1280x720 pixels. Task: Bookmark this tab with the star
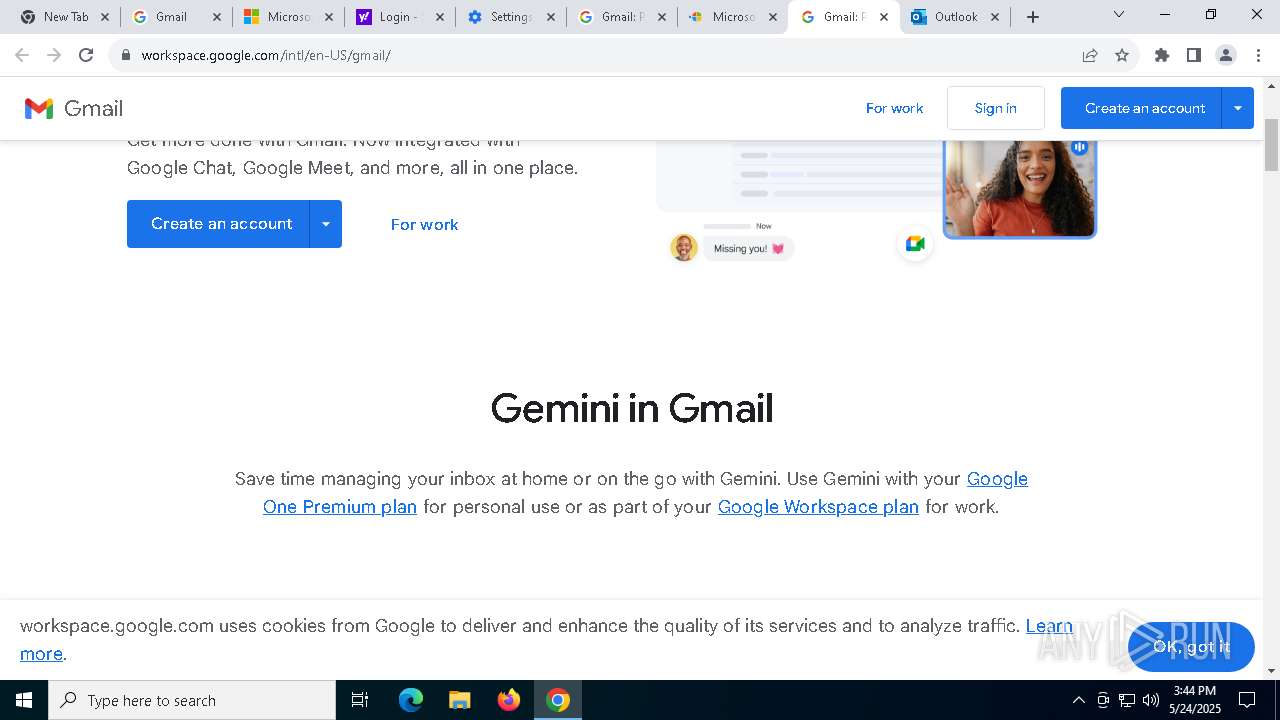(x=1122, y=55)
